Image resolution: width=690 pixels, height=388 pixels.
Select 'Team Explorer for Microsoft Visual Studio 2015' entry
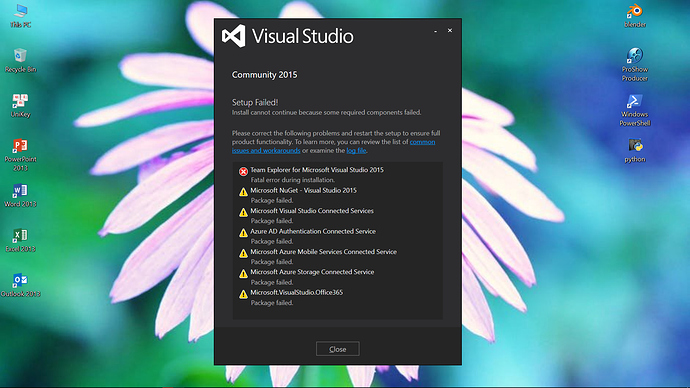click(x=317, y=170)
